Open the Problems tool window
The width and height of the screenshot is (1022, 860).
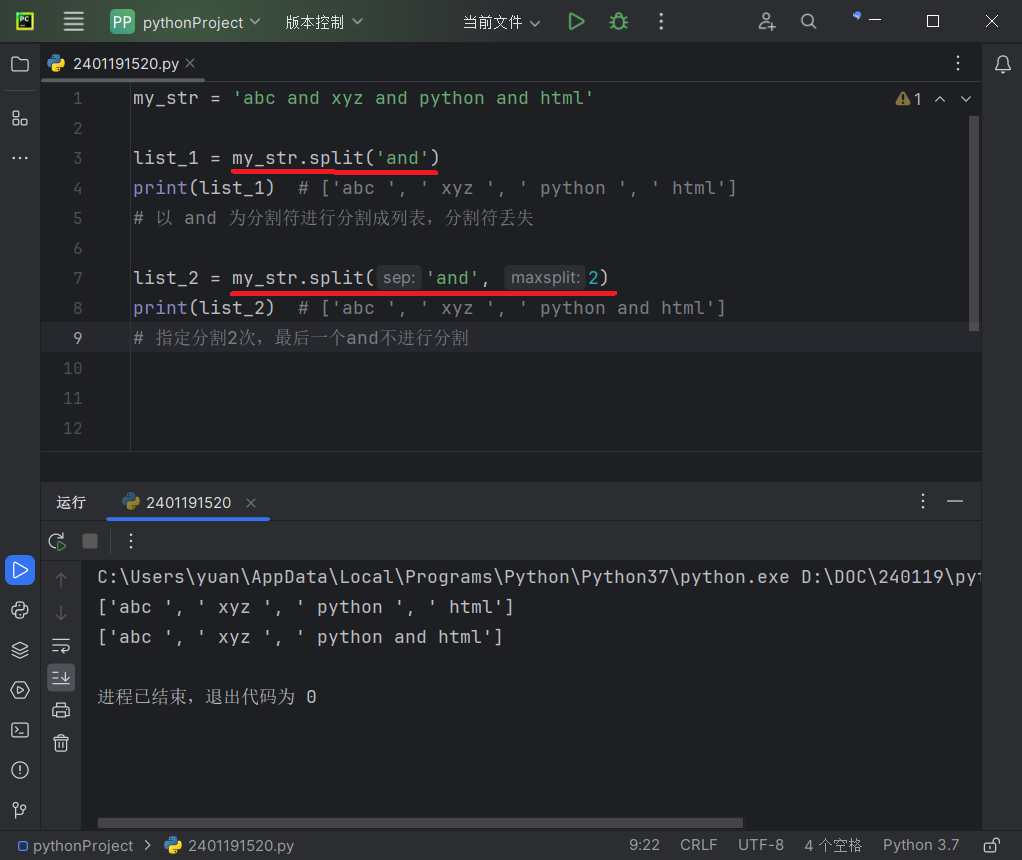point(20,770)
